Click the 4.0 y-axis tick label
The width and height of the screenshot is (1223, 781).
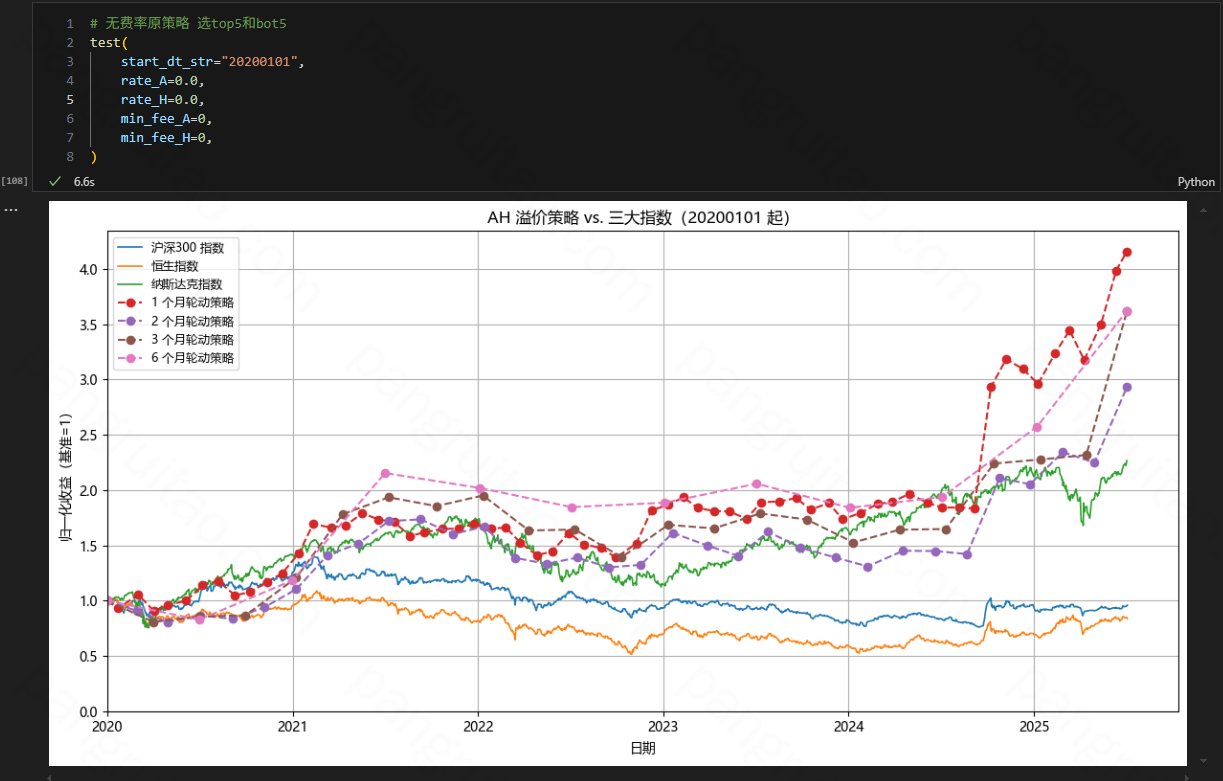89,270
